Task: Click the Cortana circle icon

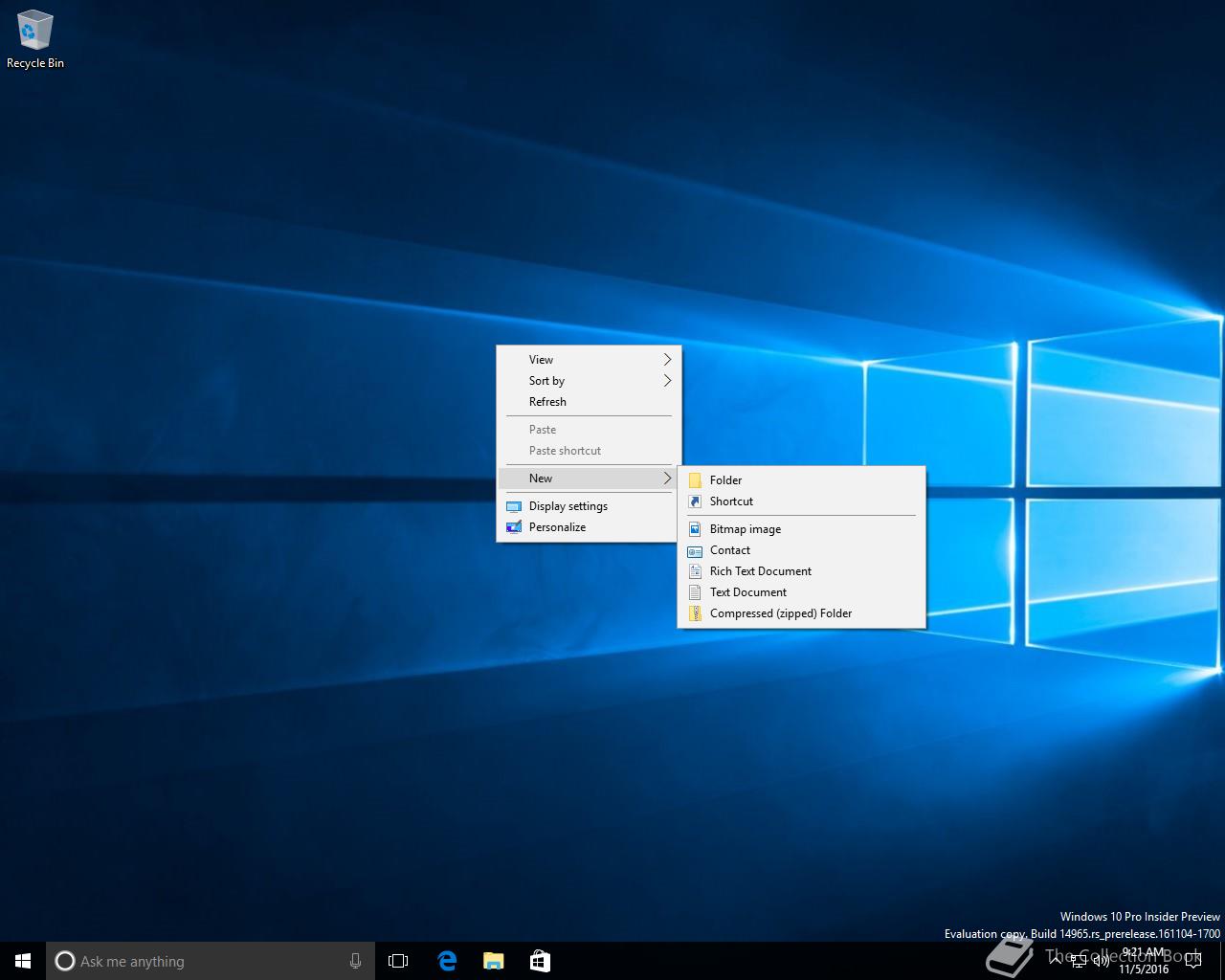Action: (x=65, y=961)
